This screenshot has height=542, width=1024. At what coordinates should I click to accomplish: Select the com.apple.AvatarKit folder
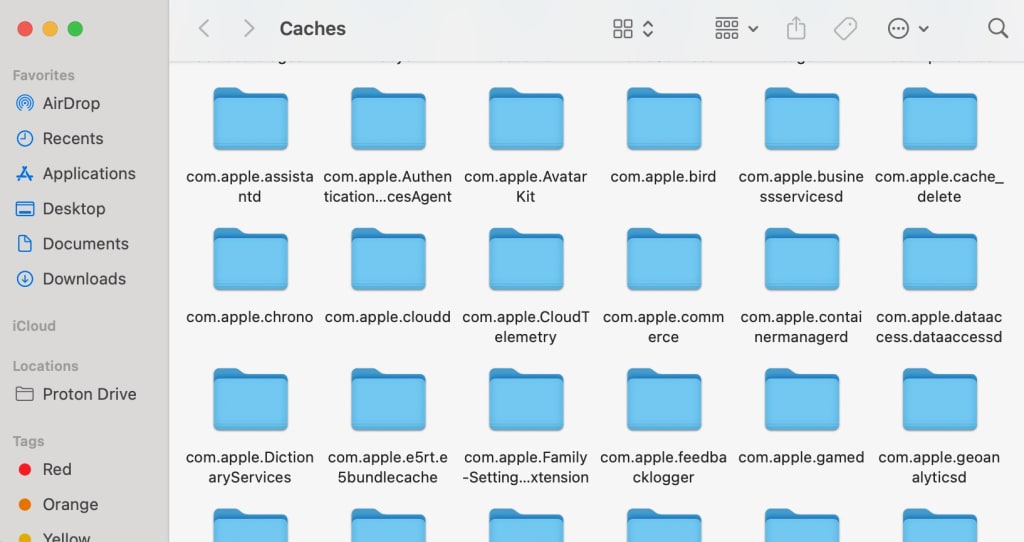click(526, 119)
